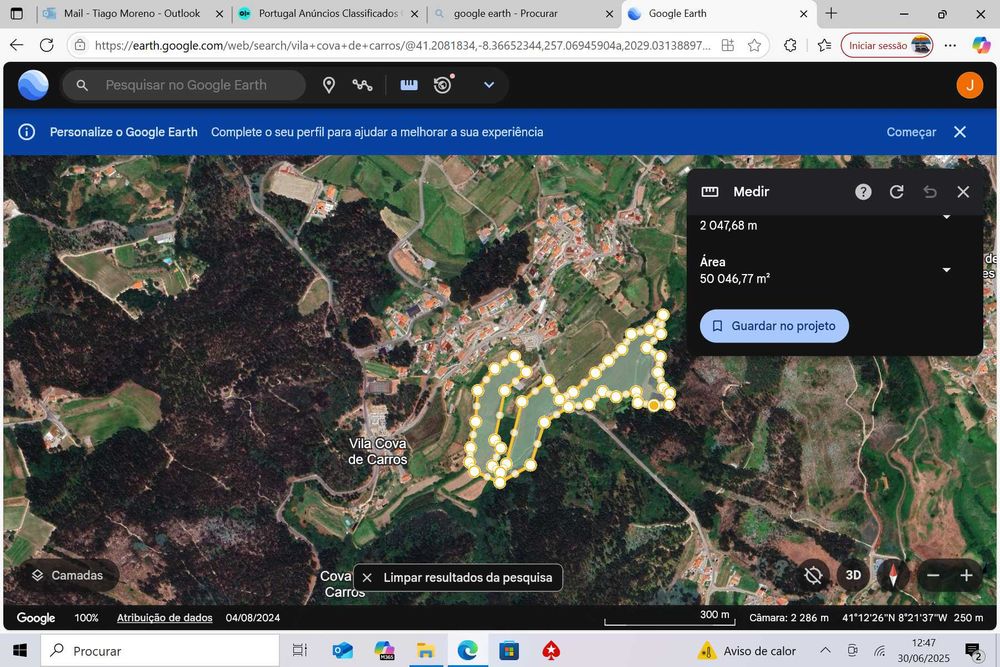Add a placemark with the pin icon
This screenshot has height=667, width=1000.
(x=328, y=85)
